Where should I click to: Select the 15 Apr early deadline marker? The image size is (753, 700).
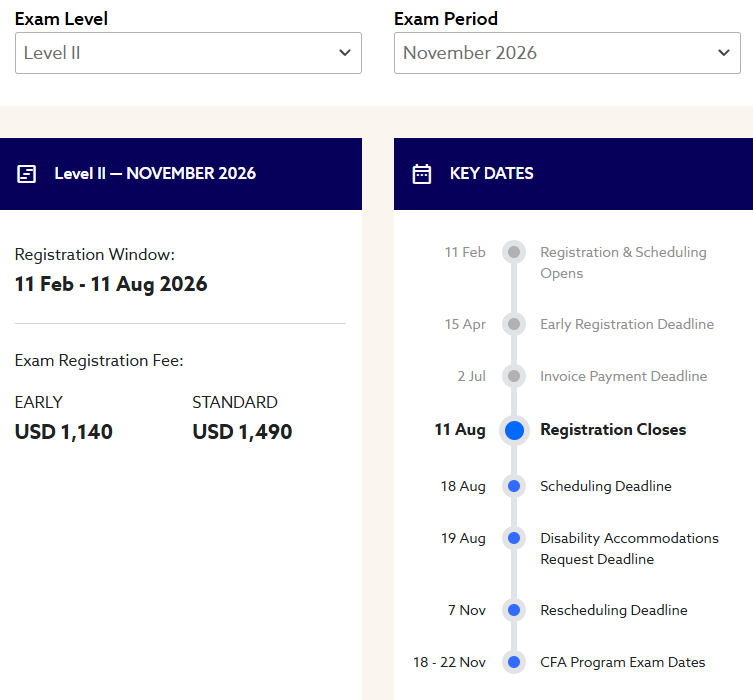pyautogui.click(x=514, y=324)
